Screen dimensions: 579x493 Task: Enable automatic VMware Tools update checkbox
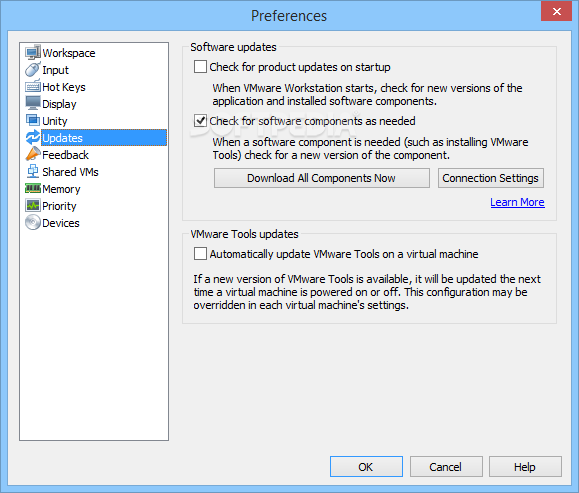200,254
